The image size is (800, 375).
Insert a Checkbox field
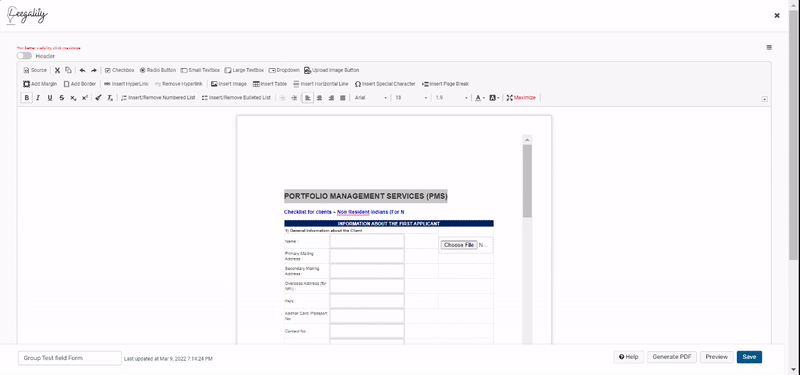click(x=119, y=70)
